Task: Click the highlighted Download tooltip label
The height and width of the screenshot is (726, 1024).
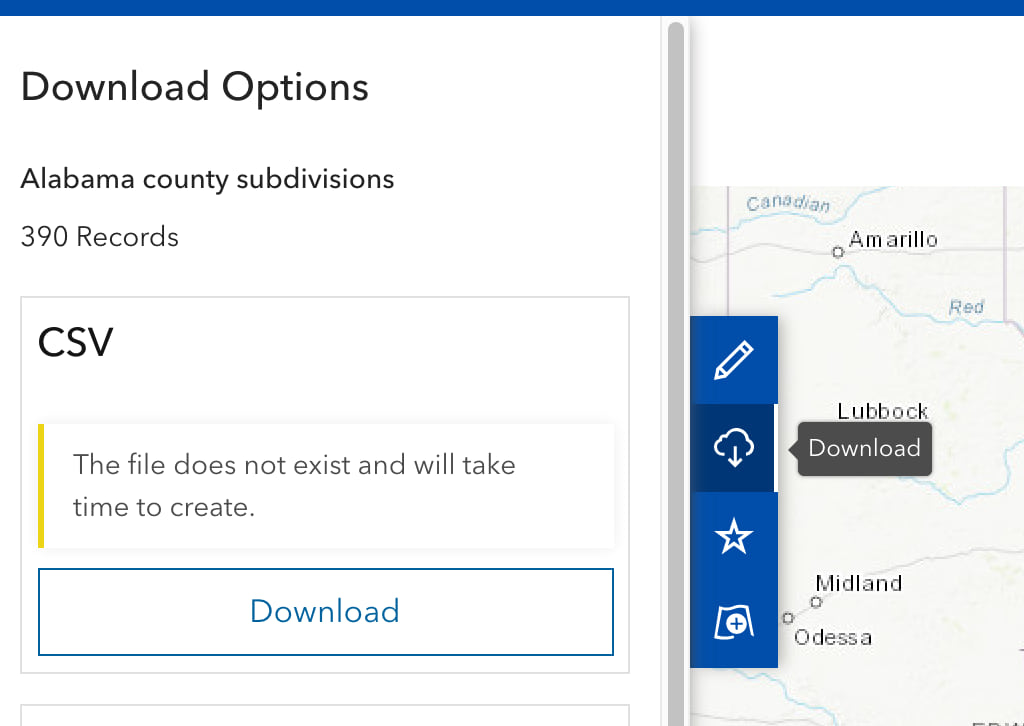Action: 864,448
